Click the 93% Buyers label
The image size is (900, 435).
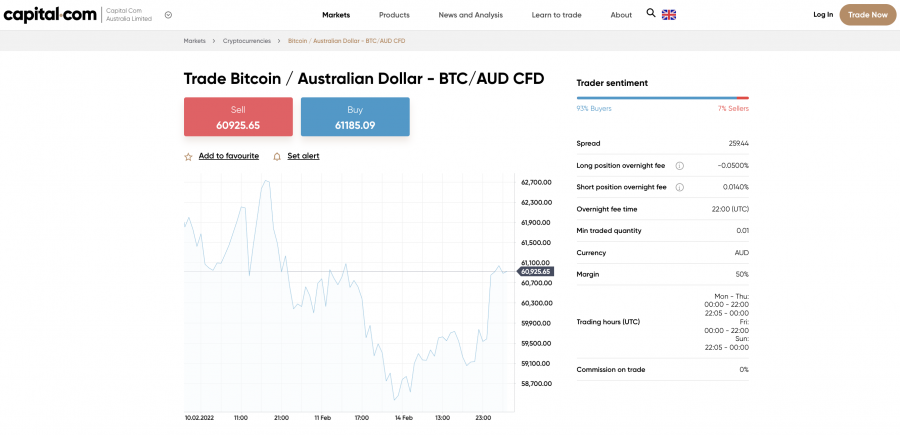click(x=594, y=108)
